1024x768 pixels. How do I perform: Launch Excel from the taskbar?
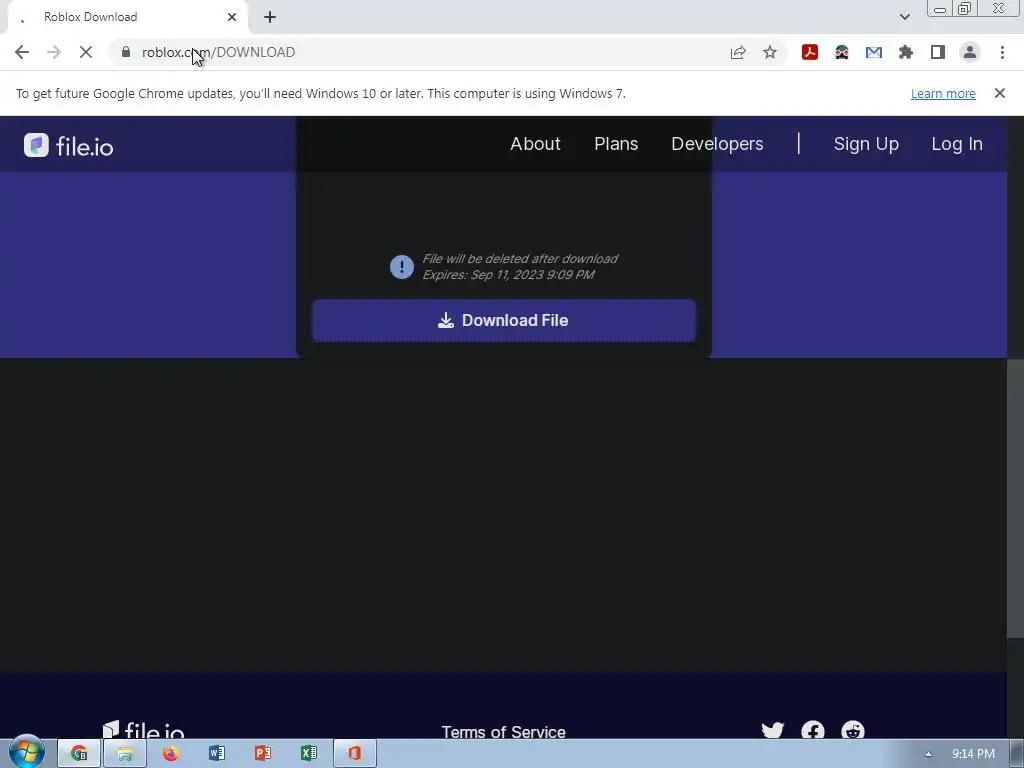tap(309, 753)
